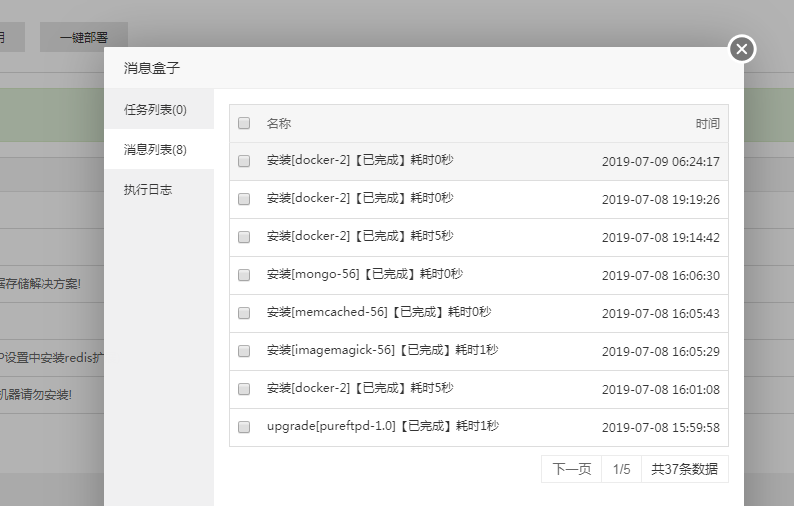Switch to the 消息列表(8) tab

(x=159, y=149)
